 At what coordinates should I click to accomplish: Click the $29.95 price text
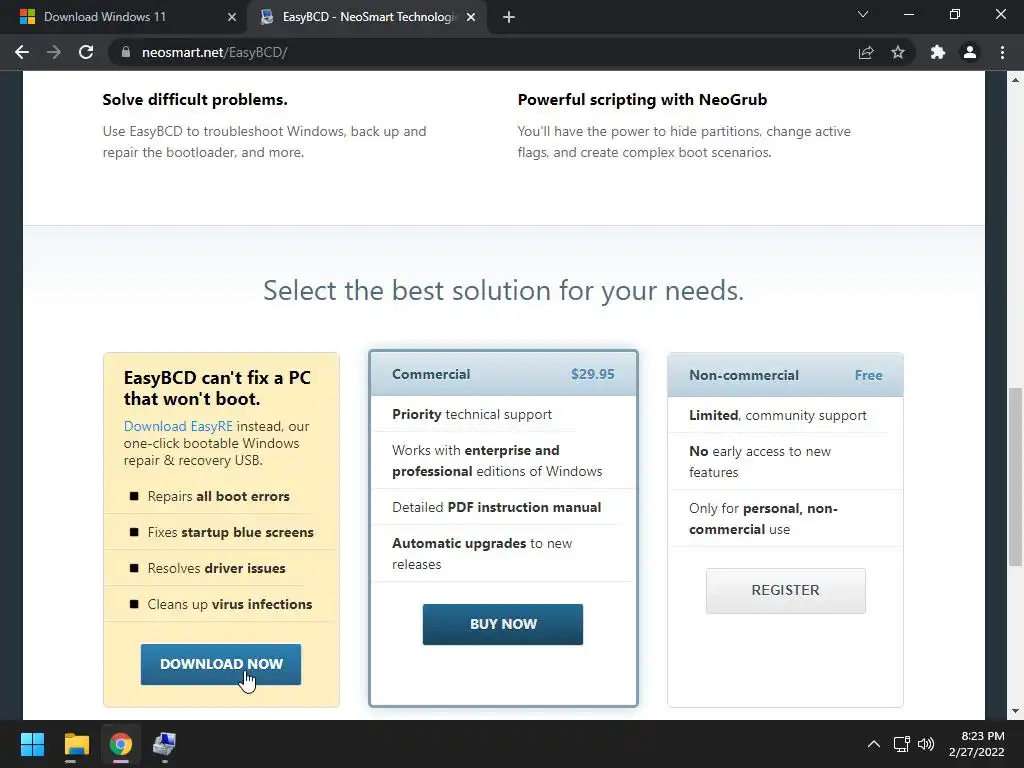click(592, 374)
